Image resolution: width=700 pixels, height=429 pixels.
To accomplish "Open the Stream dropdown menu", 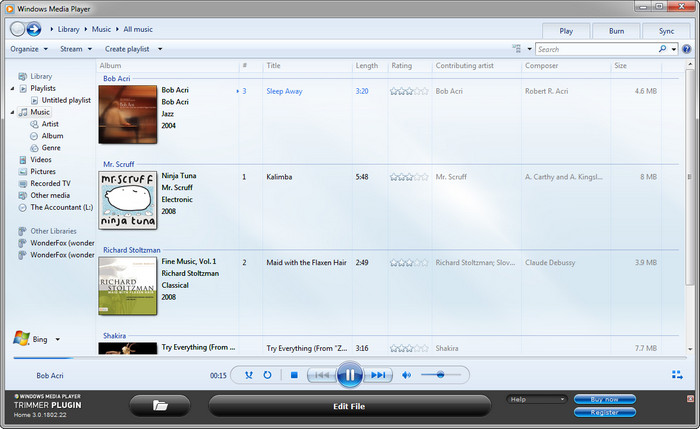I will pos(76,49).
